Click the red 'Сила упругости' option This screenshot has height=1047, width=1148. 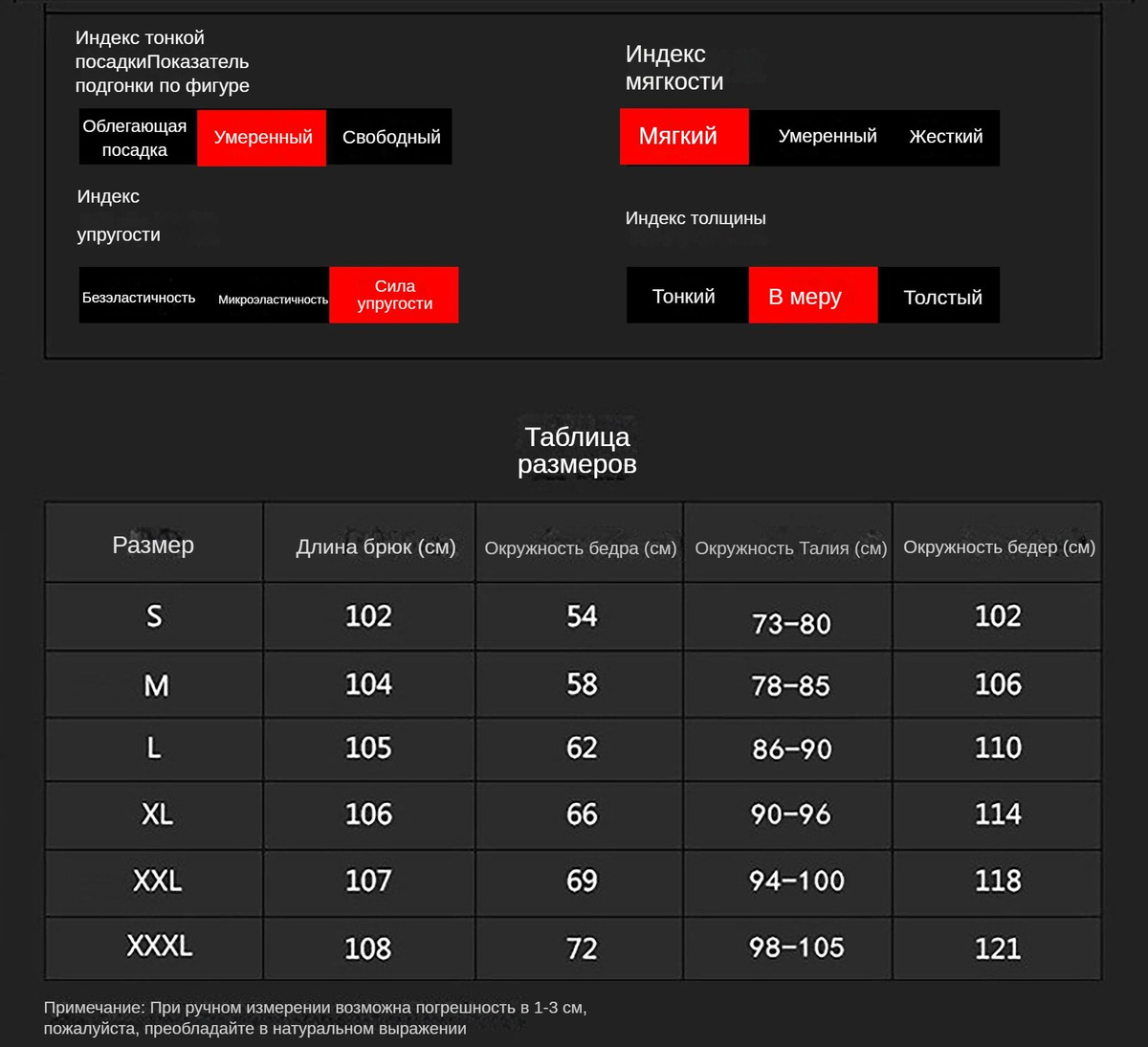[394, 295]
